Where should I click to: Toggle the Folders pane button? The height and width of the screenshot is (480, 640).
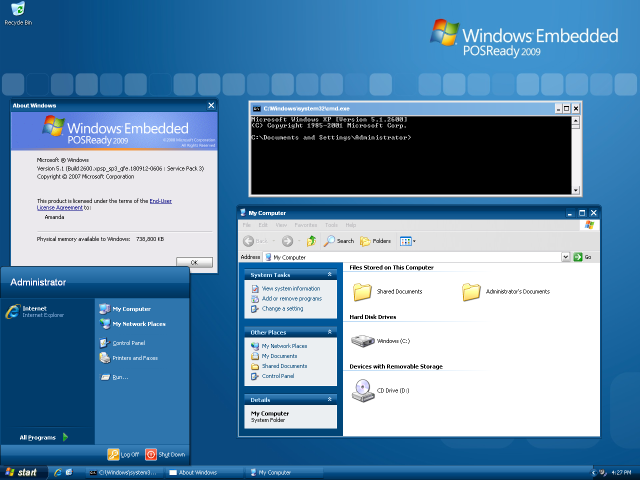375,241
